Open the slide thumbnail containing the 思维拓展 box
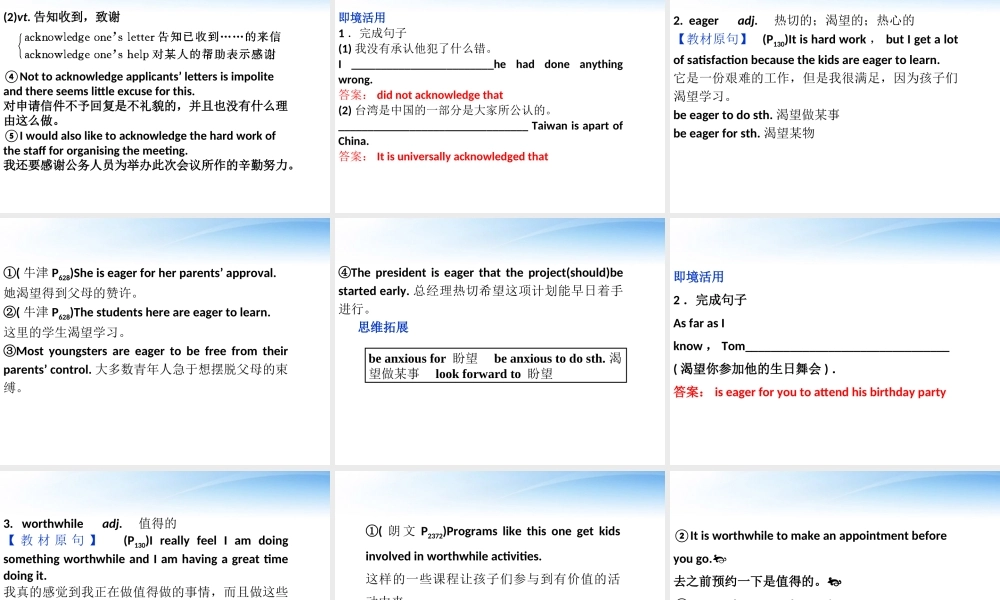This screenshot has width=1000, height=600. 499,341
